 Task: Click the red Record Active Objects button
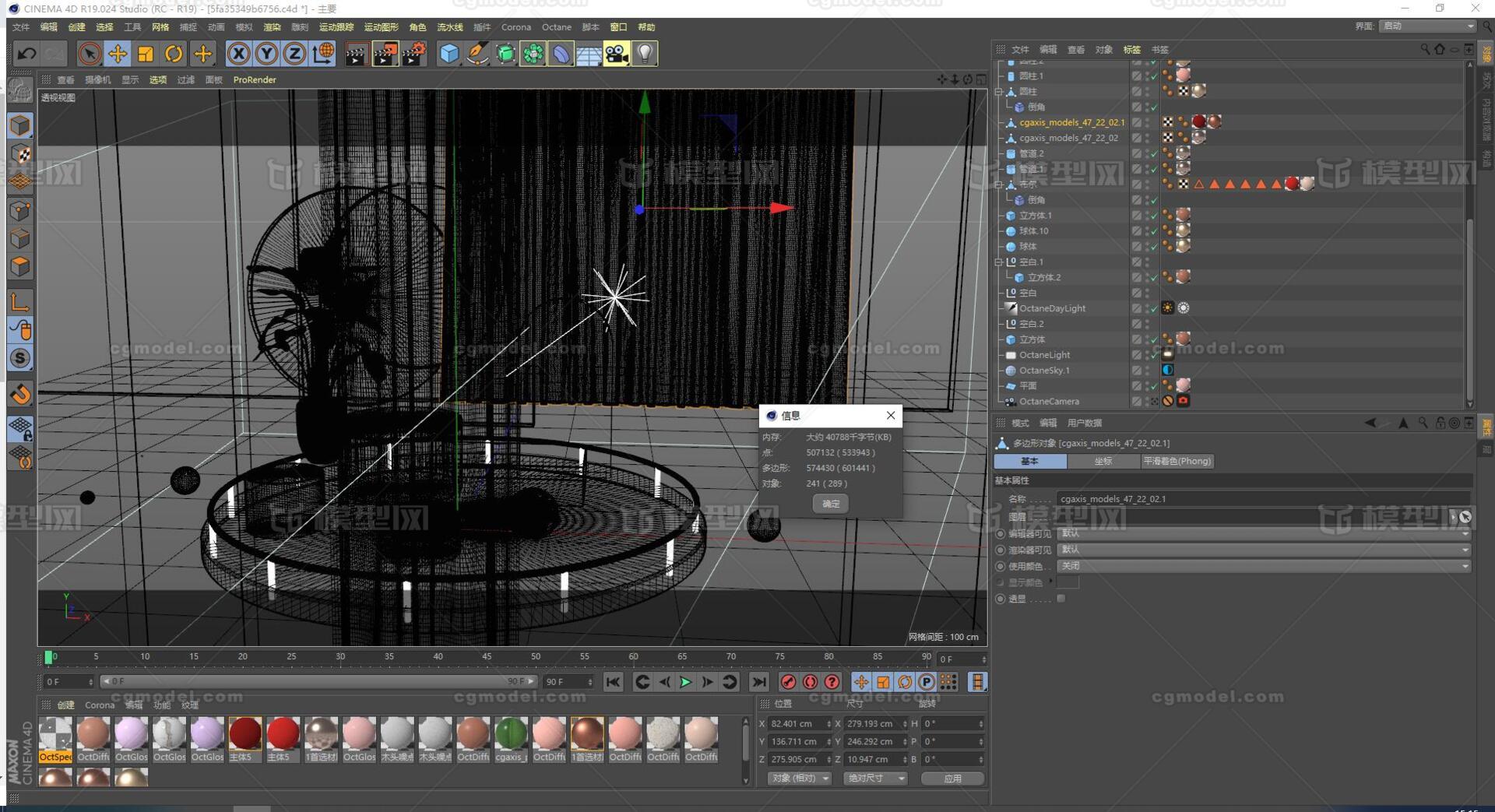pos(788,682)
